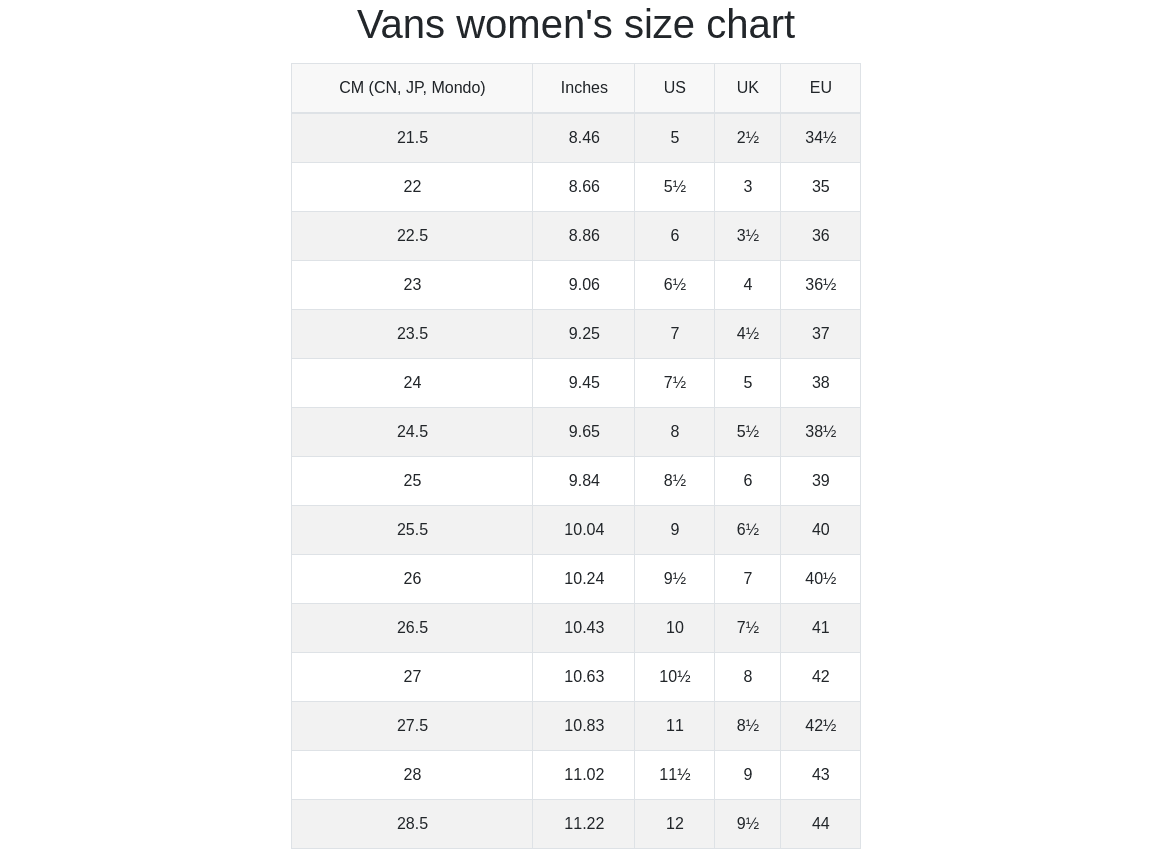The image size is (1152, 864).
Task: Select the 9.84 inches cell
Action: pyautogui.click(x=584, y=481)
